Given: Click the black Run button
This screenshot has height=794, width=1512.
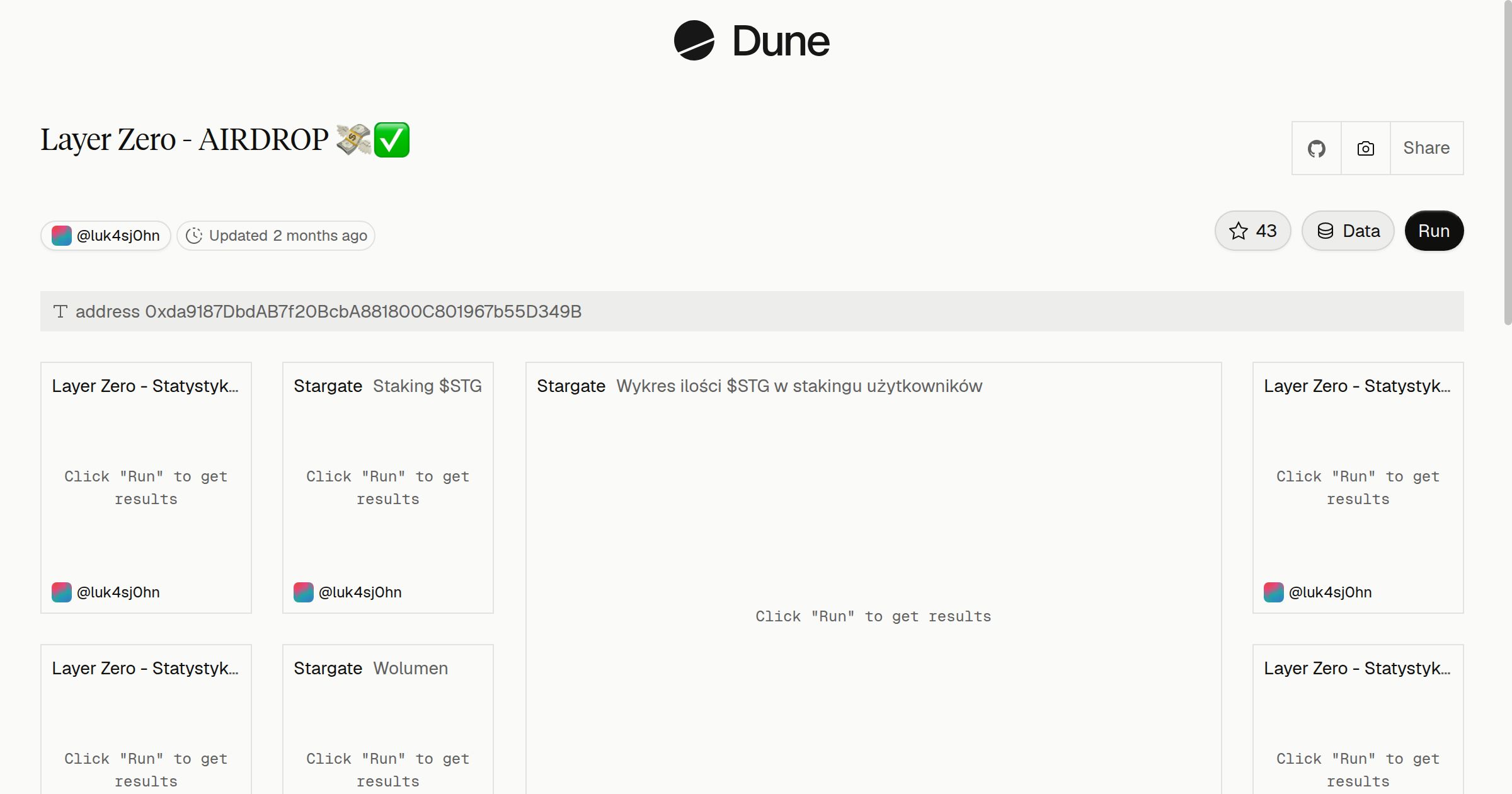Looking at the screenshot, I should tap(1434, 231).
